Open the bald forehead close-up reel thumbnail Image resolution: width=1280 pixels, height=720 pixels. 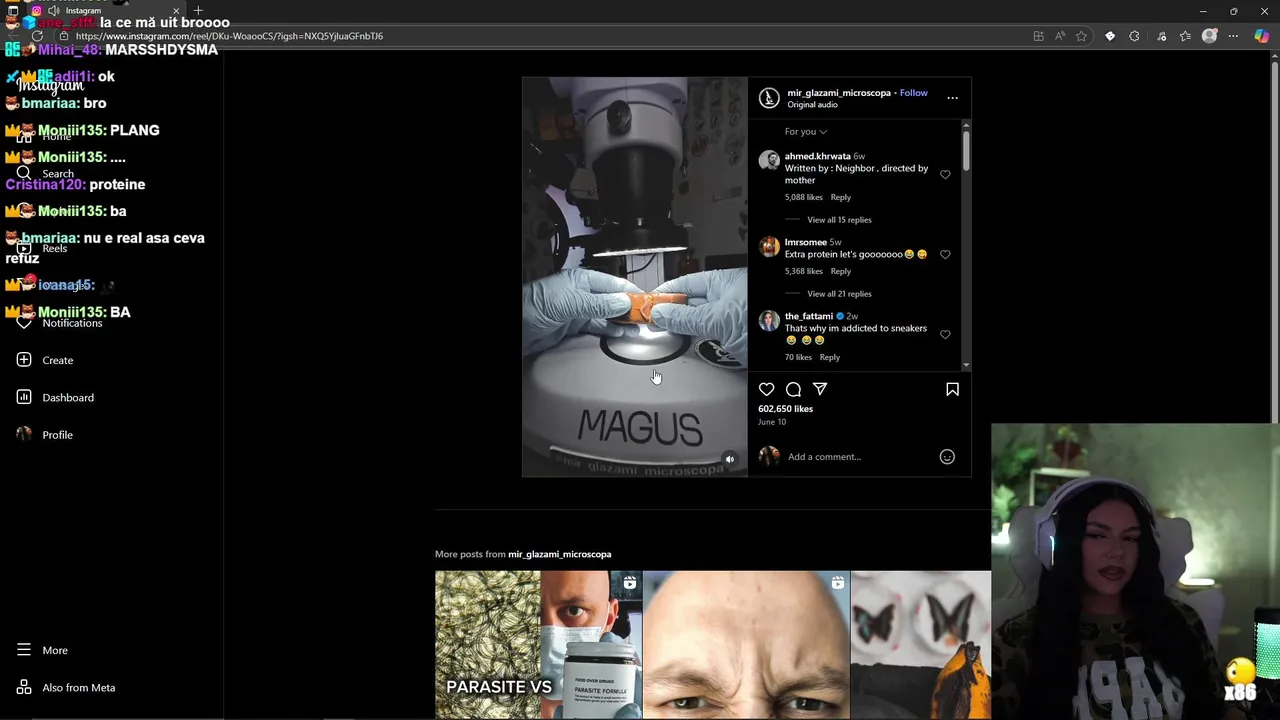point(746,645)
